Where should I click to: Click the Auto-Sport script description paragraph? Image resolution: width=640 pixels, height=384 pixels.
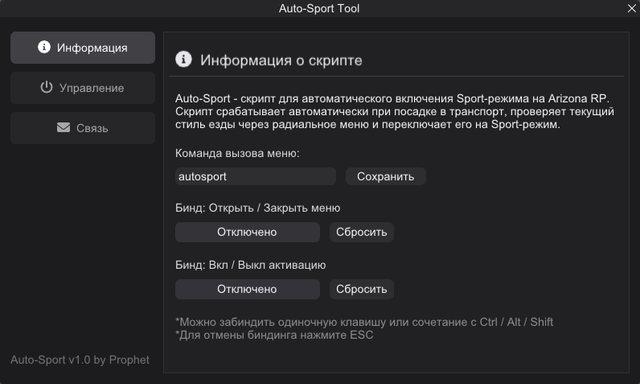[395, 111]
